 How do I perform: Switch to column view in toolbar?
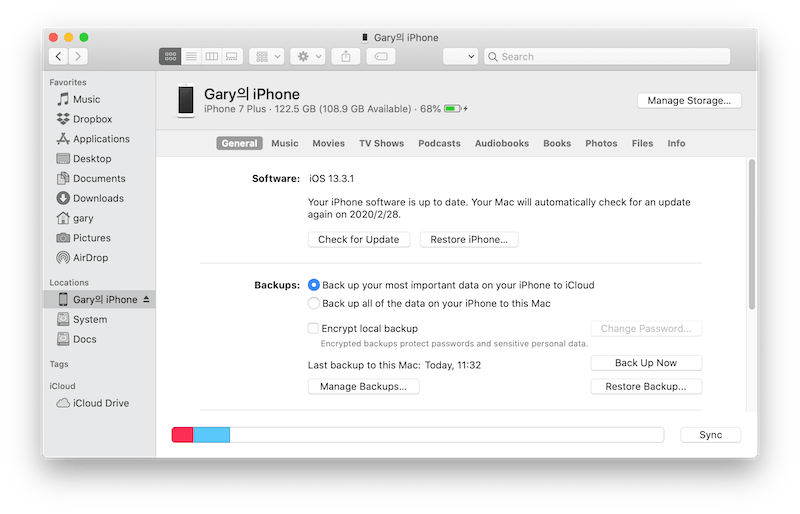click(x=211, y=56)
